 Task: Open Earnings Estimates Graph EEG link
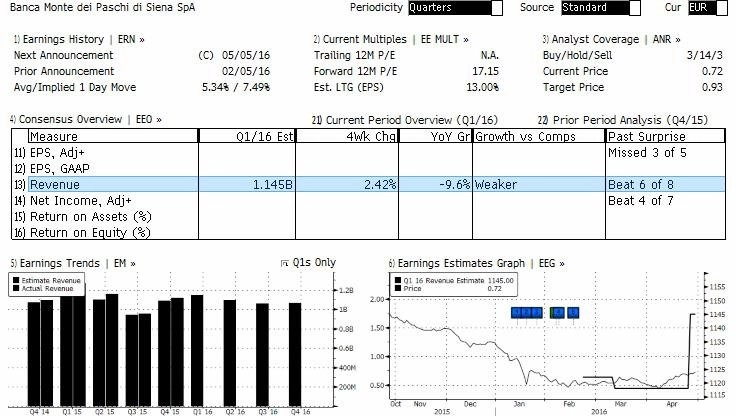(x=476, y=263)
